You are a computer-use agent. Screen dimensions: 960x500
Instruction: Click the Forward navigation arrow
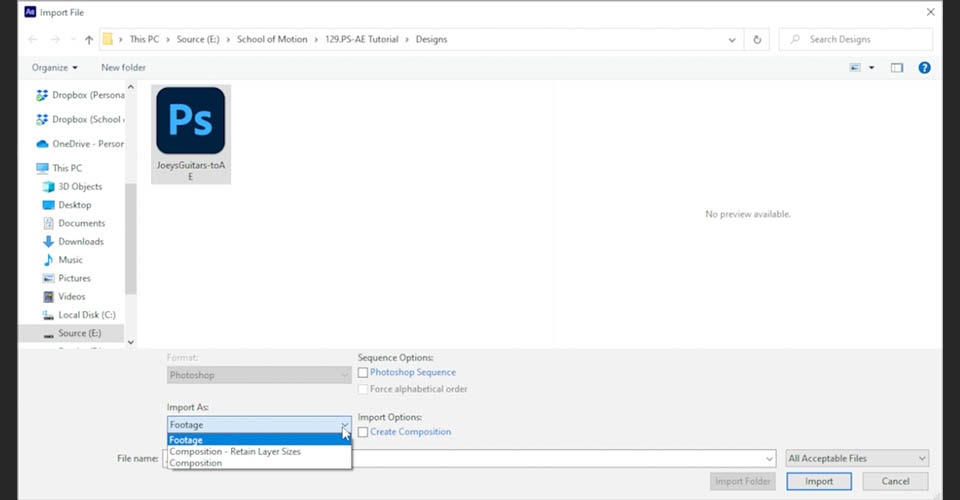click(55, 39)
